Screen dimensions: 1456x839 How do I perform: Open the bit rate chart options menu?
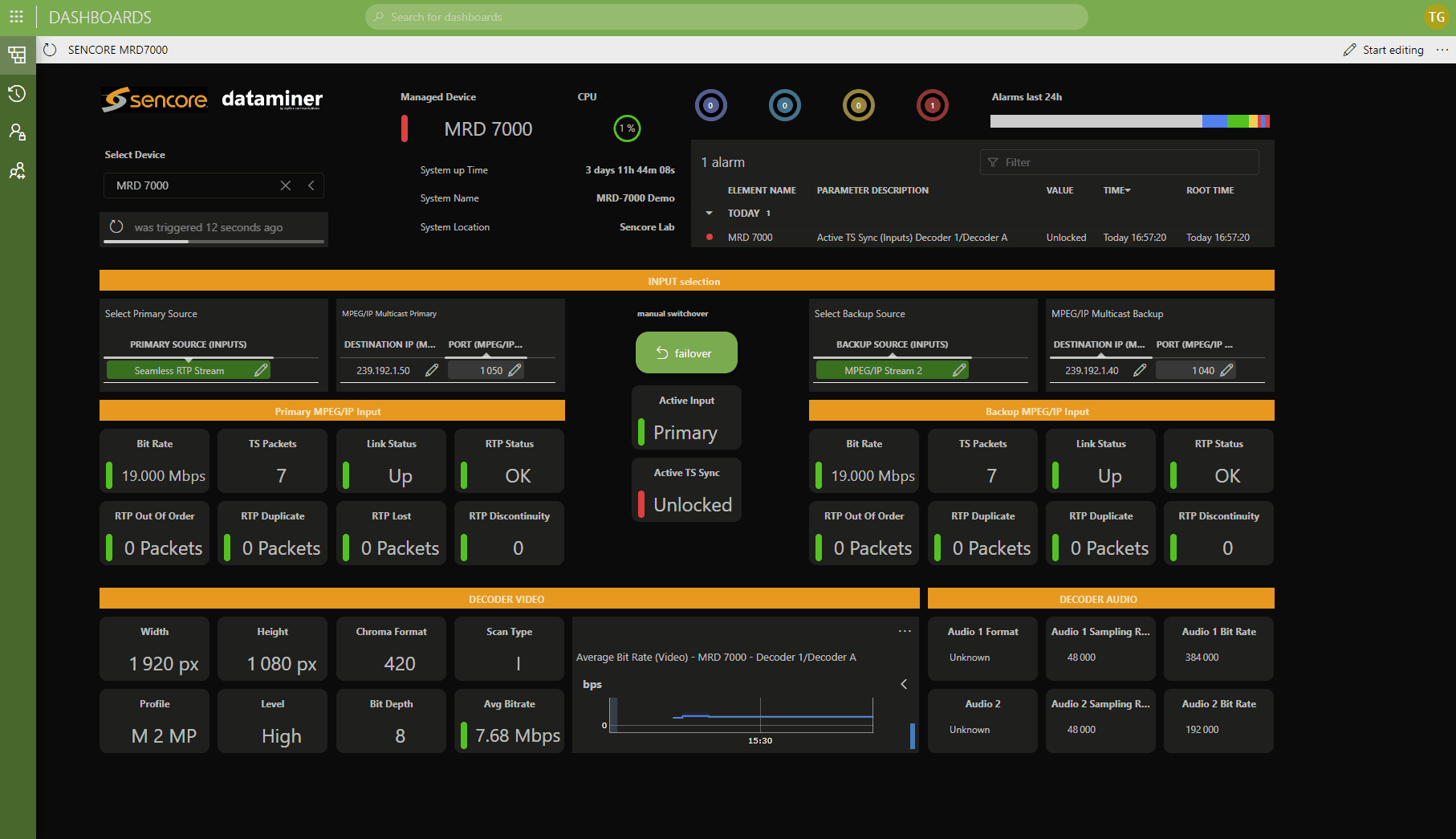[905, 631]
